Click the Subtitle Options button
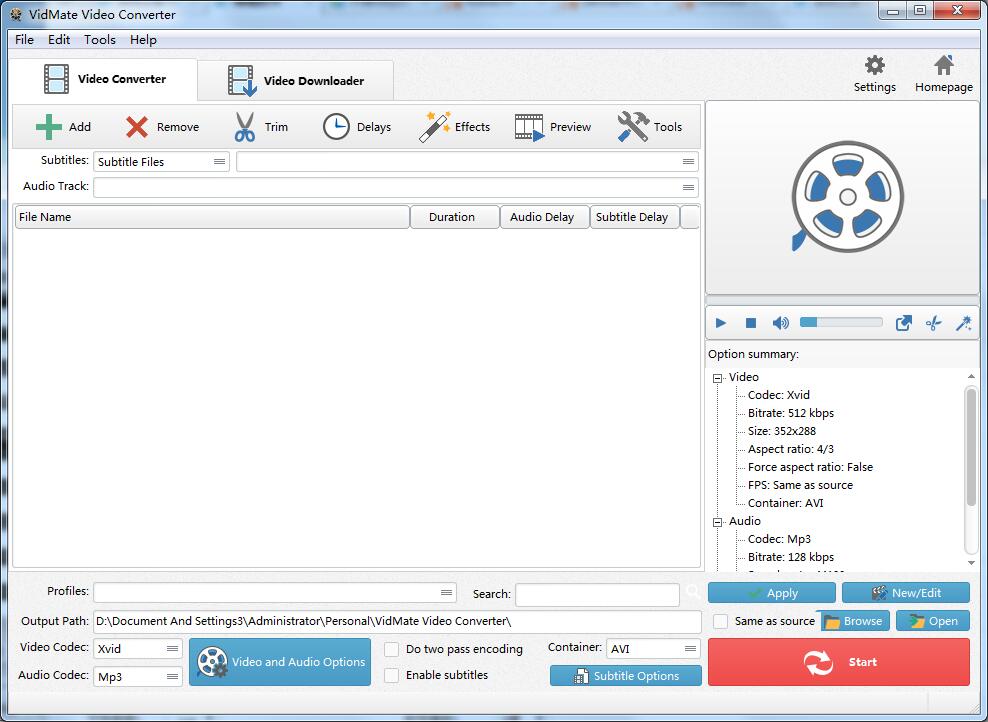This screenshot has height=722, width=988. tap(625, 675)
